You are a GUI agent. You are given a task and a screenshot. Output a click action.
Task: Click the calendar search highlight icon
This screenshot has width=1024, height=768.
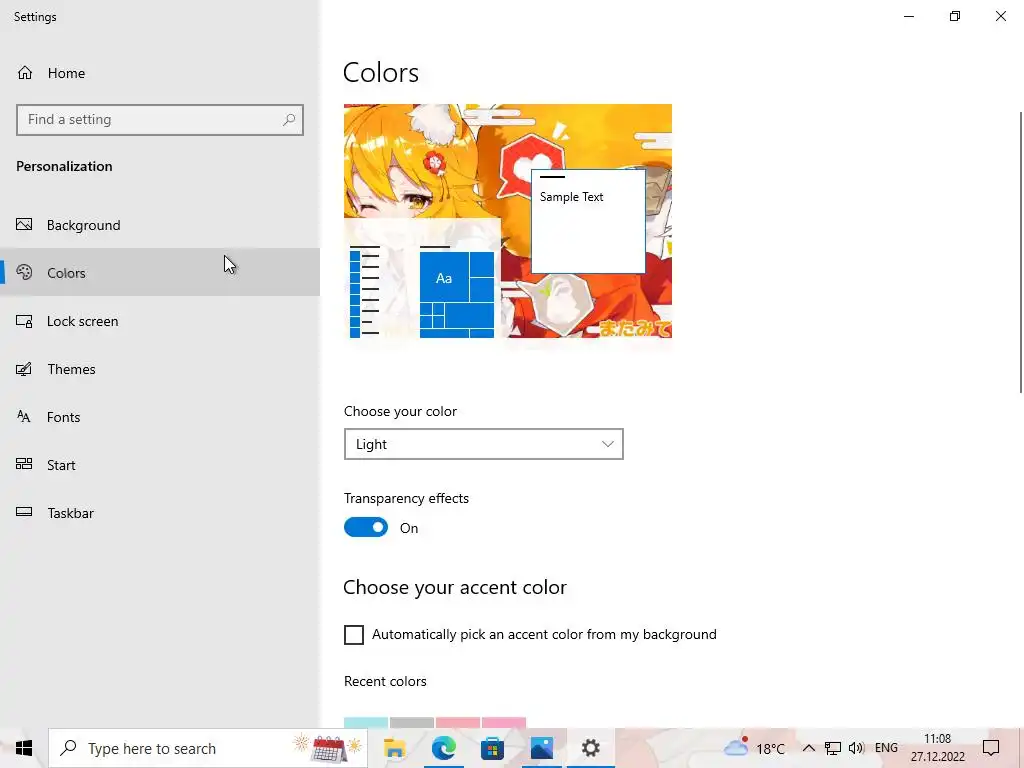point(328,748)
